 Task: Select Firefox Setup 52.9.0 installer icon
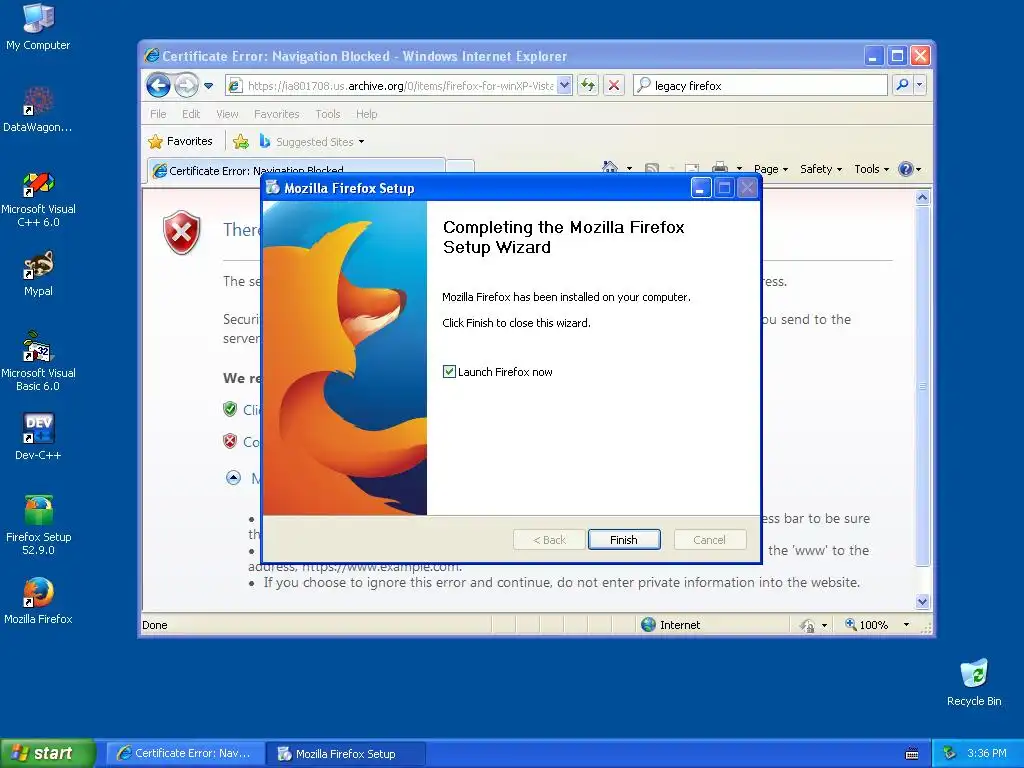point(38,525)
